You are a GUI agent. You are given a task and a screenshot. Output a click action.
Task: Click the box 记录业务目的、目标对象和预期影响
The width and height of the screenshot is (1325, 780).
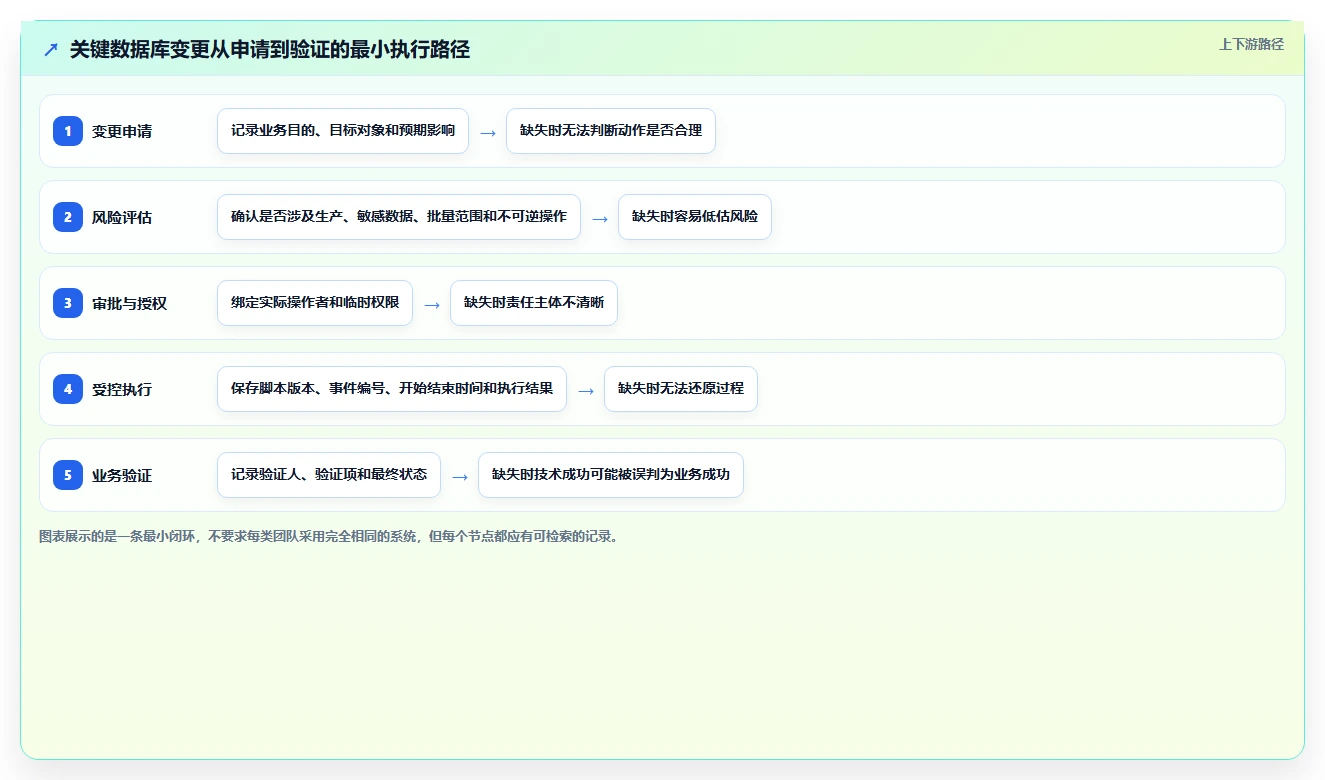tap(343, 131)
